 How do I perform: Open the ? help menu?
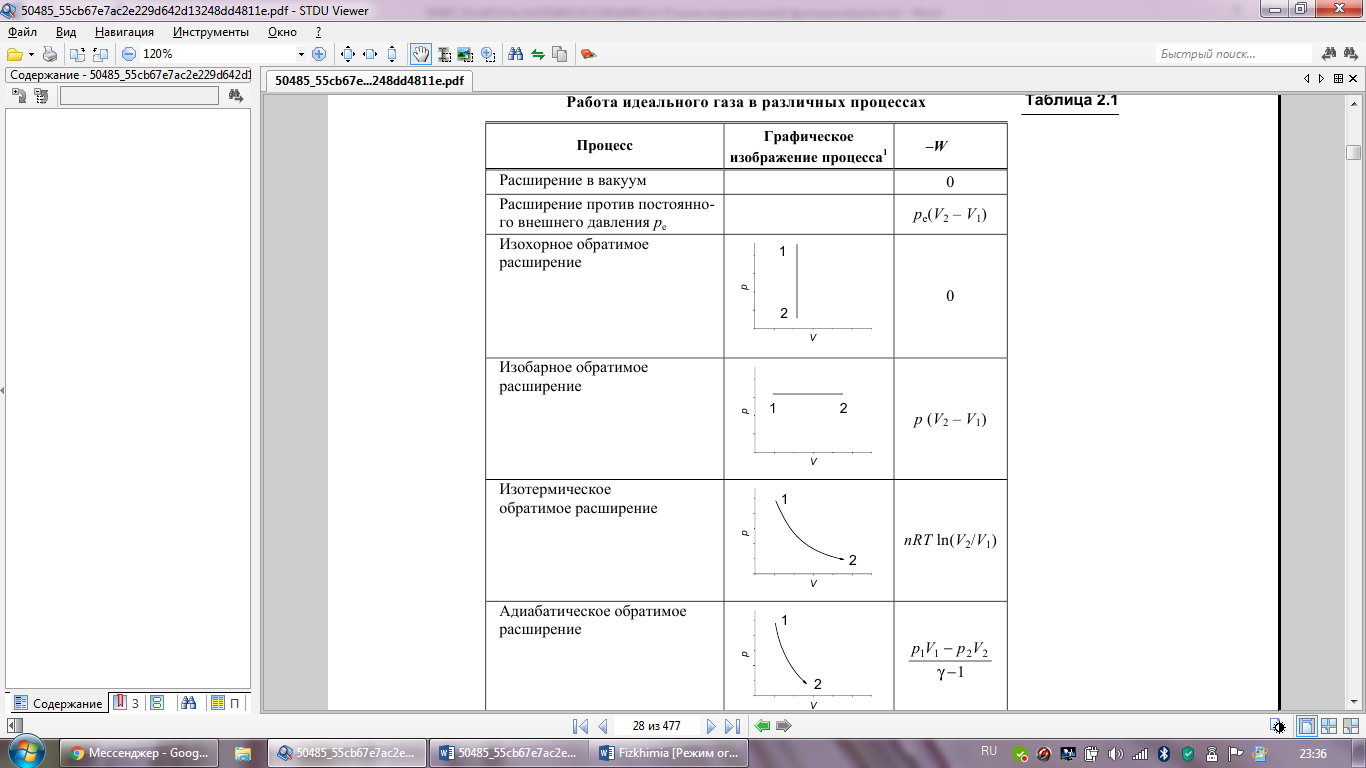(x=318, y=32)
